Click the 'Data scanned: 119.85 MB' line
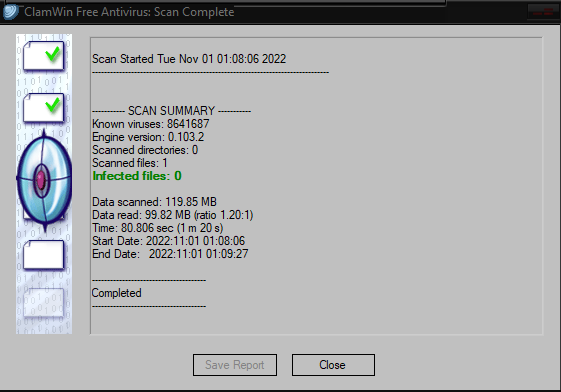 click(x=154, y=202)
